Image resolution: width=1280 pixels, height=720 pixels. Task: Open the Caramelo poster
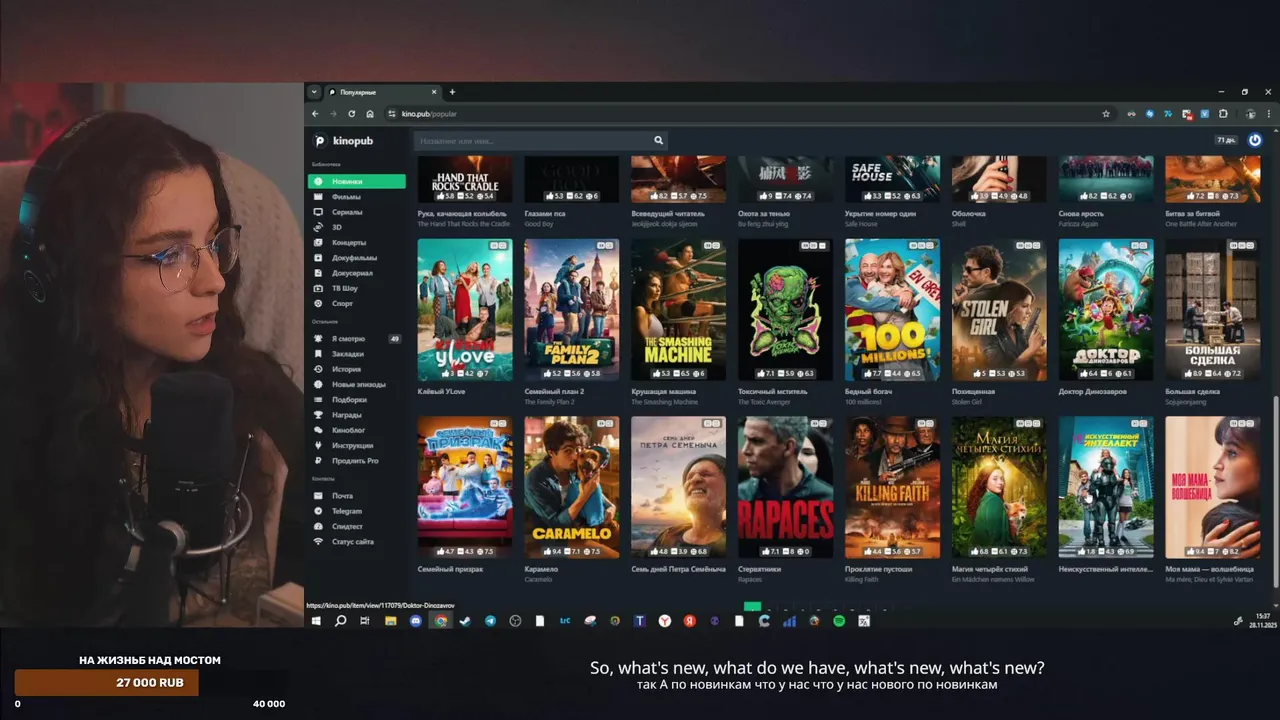(571, 487)
